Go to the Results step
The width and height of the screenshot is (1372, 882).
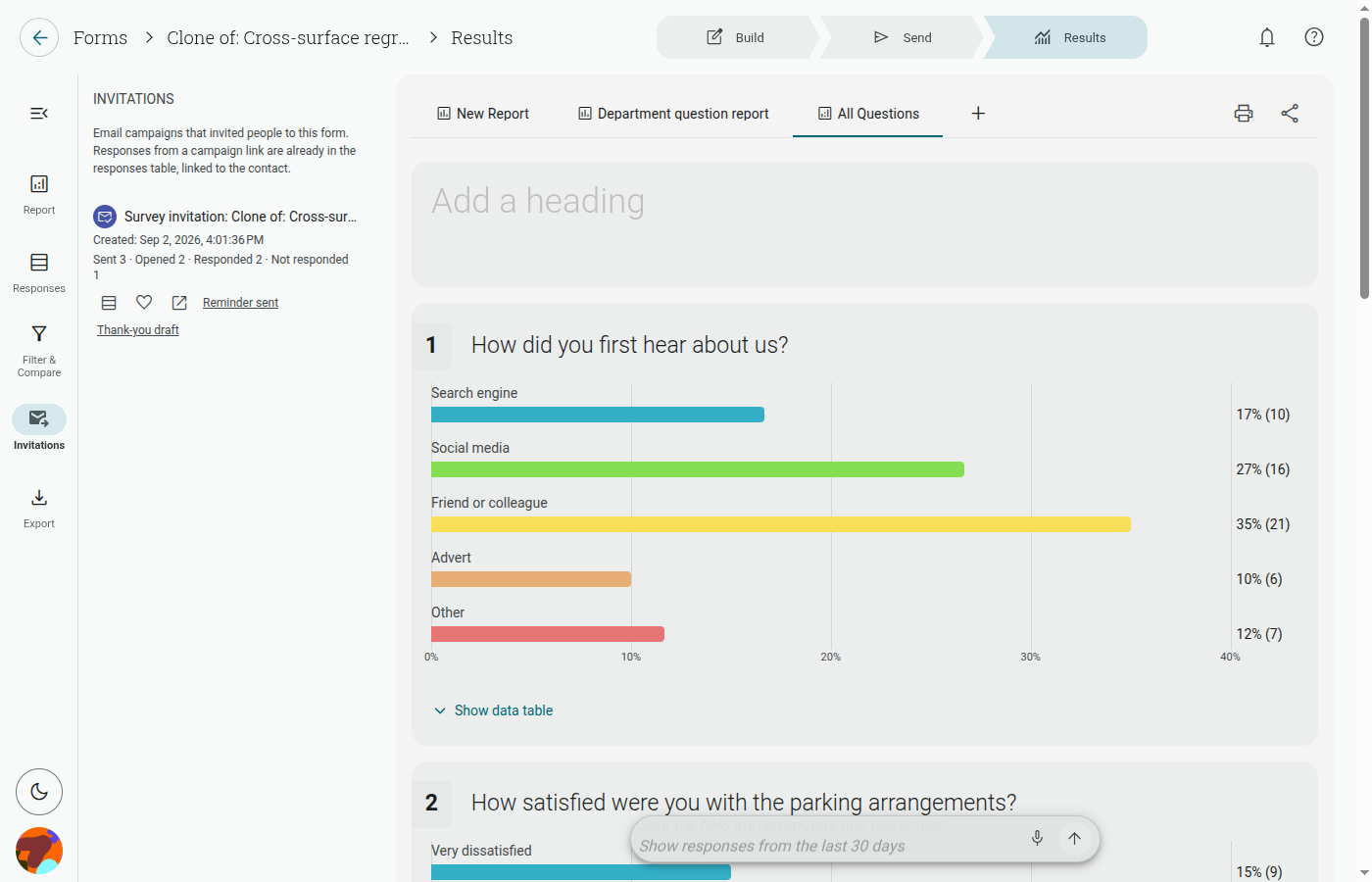(x=1066, y=37)
